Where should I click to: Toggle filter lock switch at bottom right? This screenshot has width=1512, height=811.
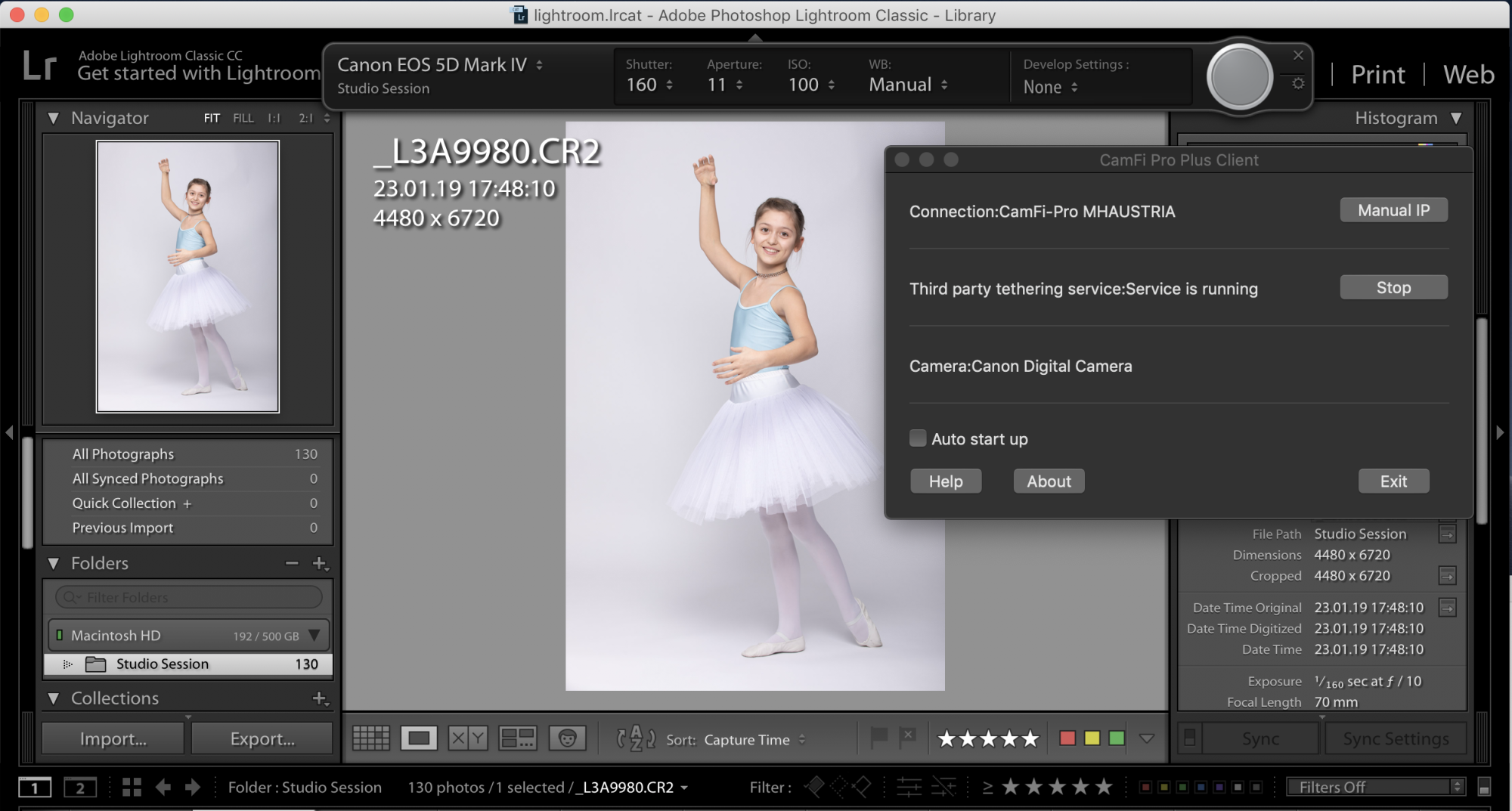tap(1484, 788)
